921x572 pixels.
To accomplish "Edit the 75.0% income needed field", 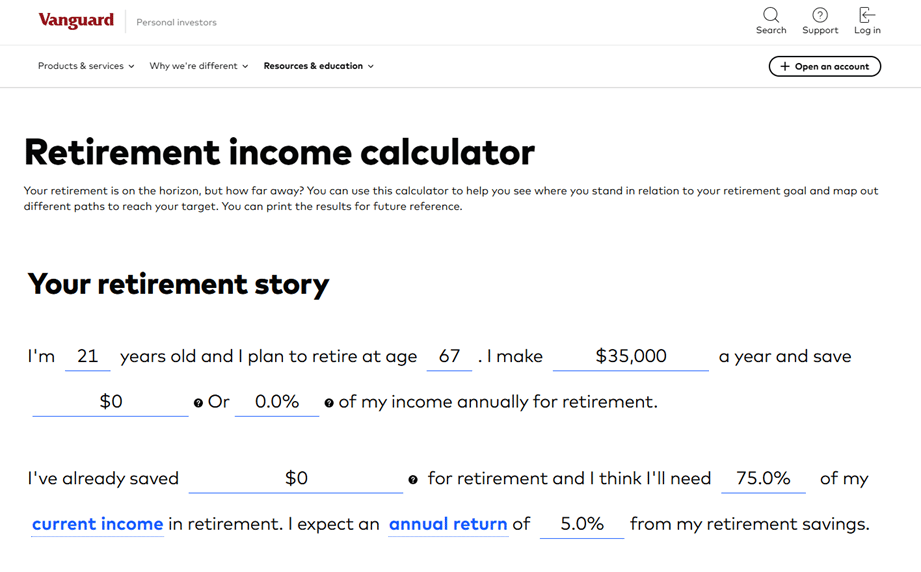I will (x=763, y=478).
